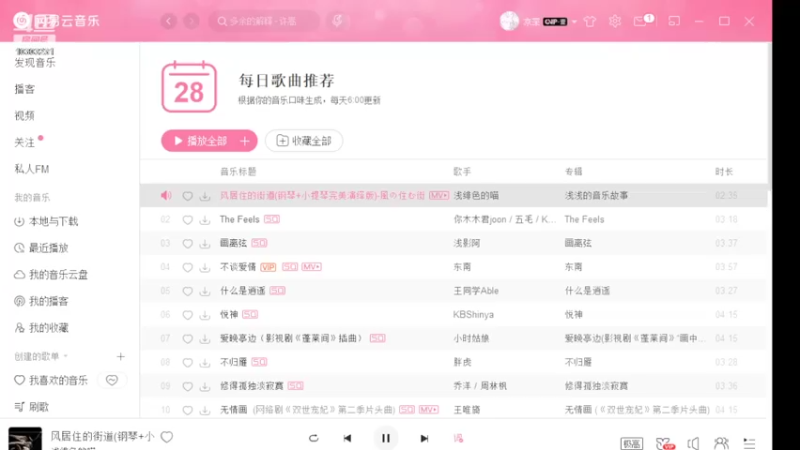The width and height of the screenshot is (800, 450).
Task: Download the song 不归雁
Action: 205,363
